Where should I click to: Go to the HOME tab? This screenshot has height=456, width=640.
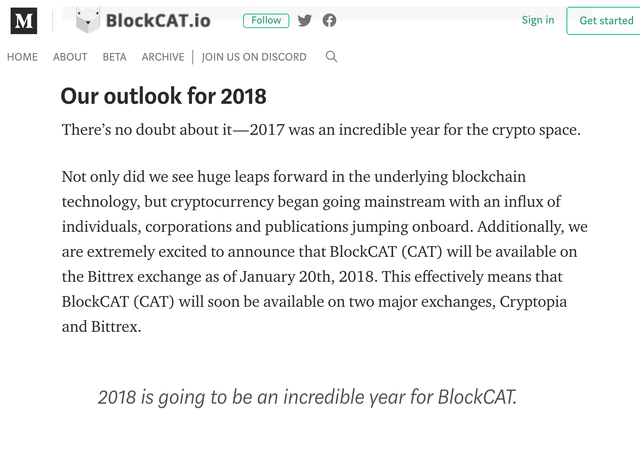(22, 57)
